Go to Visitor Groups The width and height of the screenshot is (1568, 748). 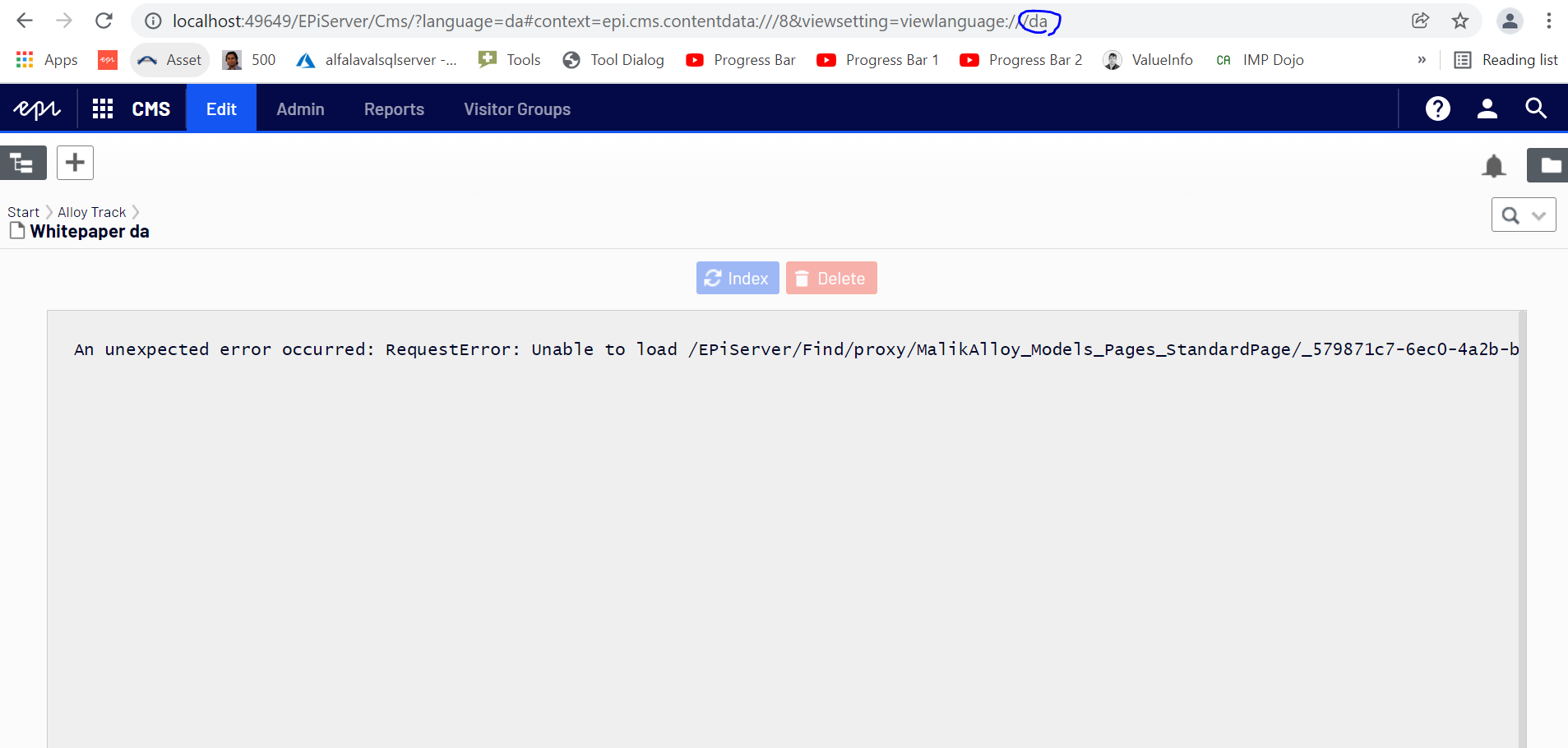516,109
